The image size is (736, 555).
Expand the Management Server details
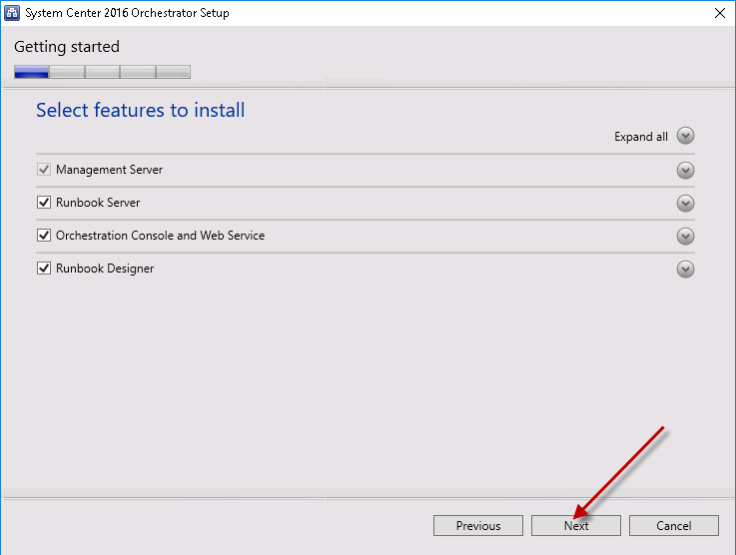(685, 170)
